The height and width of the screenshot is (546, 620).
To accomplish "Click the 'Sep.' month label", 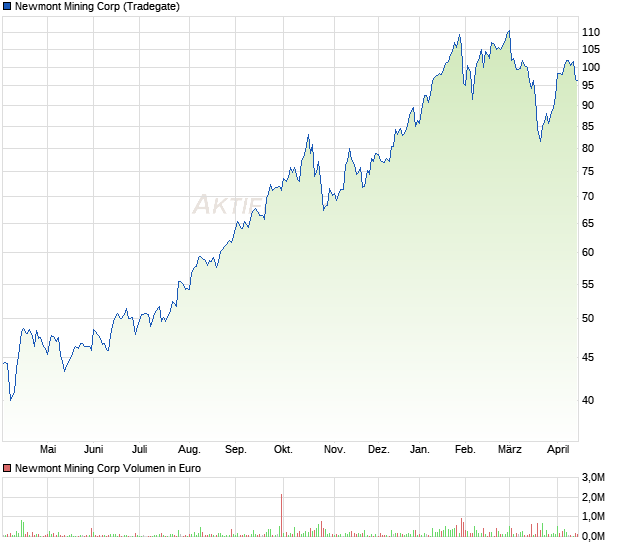I will coord(236,449).
